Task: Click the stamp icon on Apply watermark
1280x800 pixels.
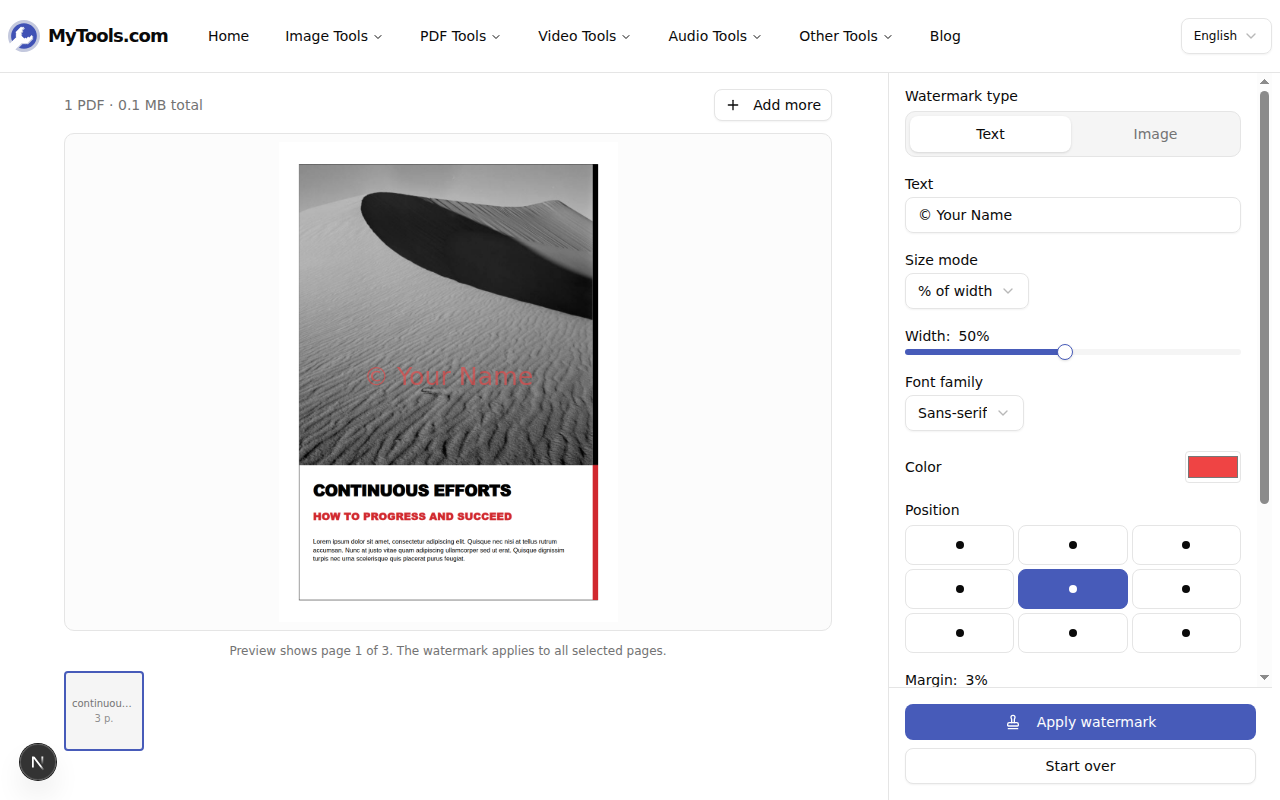Action: tap(1013, 722)
